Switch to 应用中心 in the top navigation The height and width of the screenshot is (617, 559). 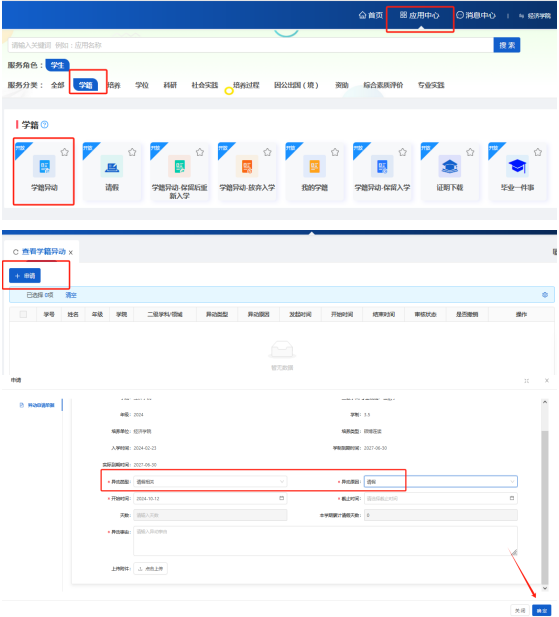(420, 15)
